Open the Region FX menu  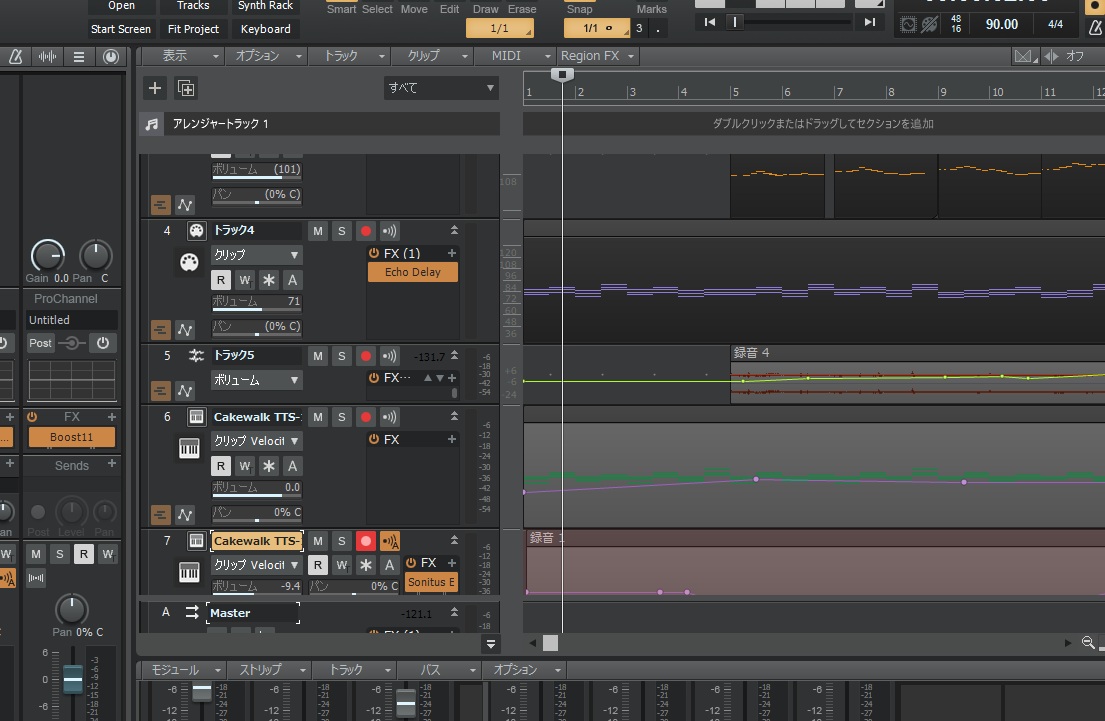click(x=596, y=56)
